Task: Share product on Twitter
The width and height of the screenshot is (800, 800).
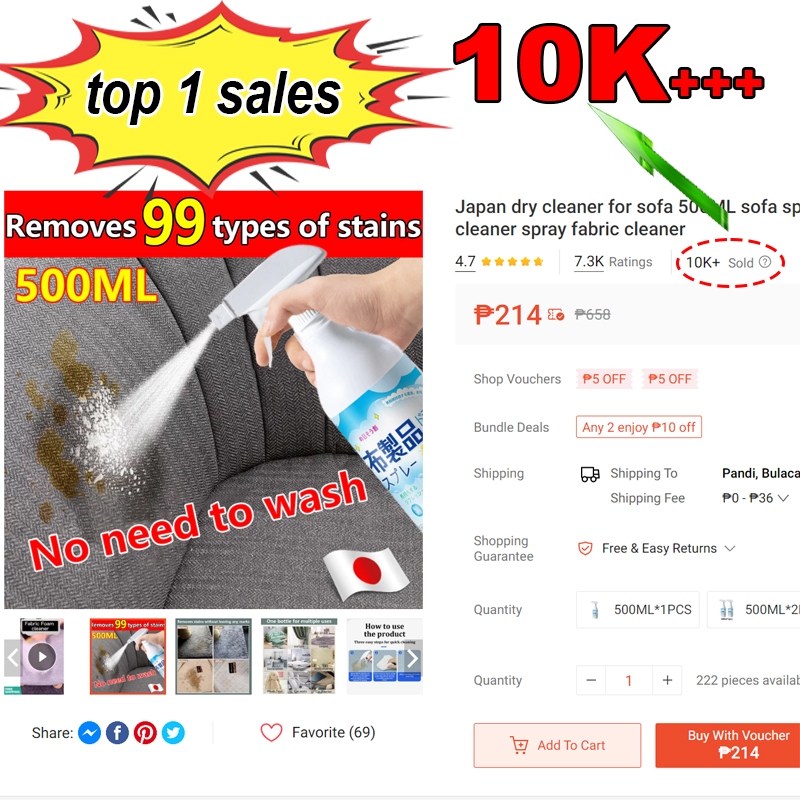Action: pyautogui.click(x=173, y=733)
